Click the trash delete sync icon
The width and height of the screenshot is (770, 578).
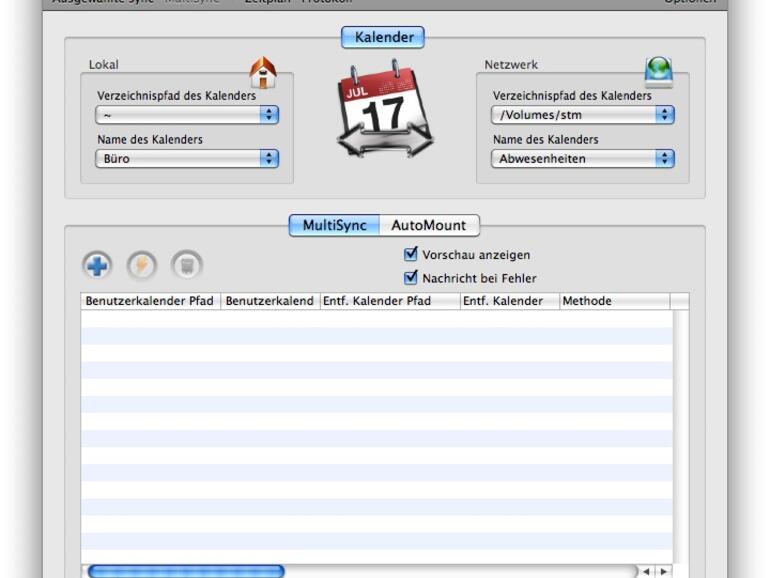187,266
